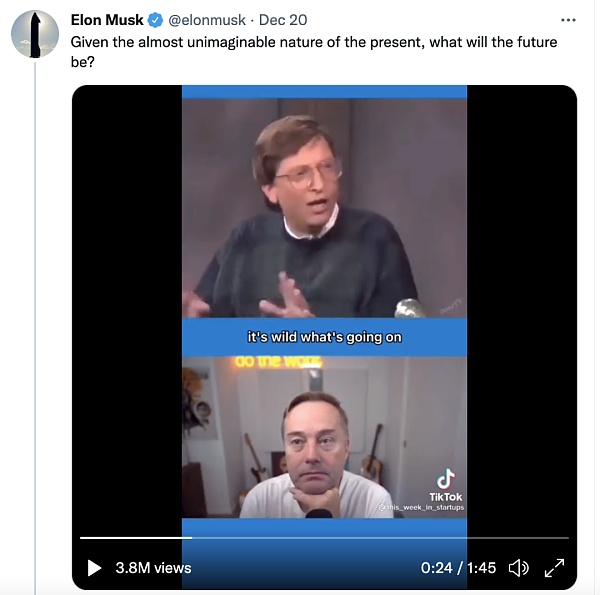Open the rocket profile avatar
The image size is (600, 595).
click(35, 34)
